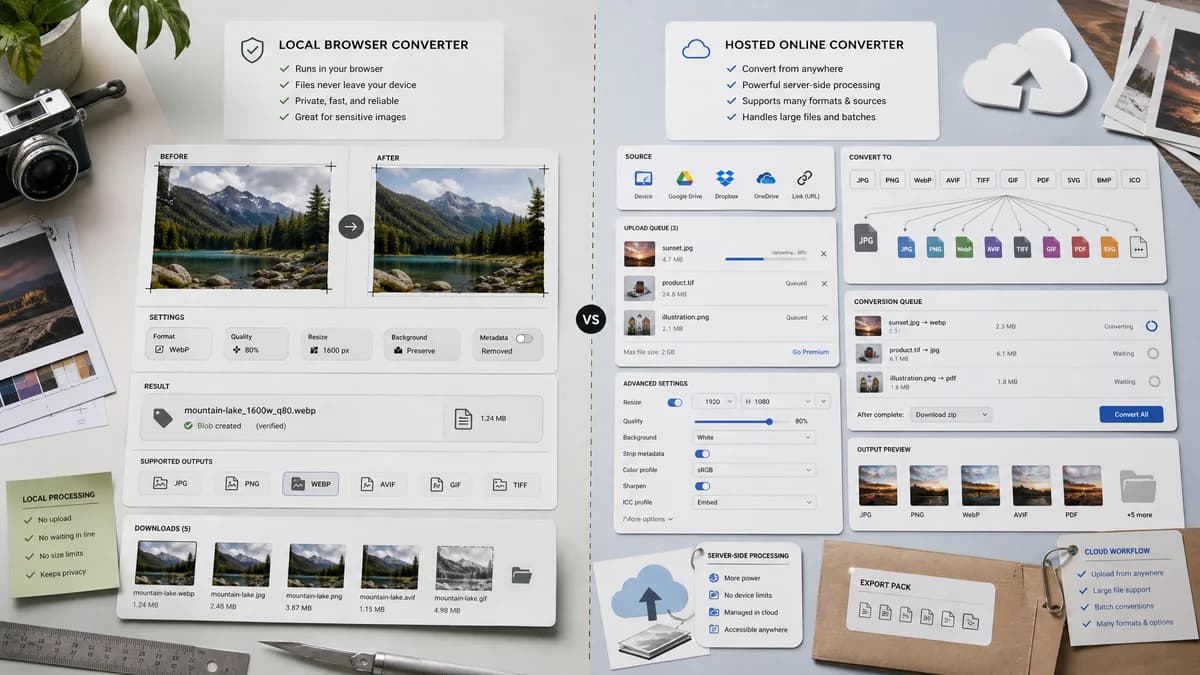Select radio for sunset.jpg → webp conversion

point(1152,326)
